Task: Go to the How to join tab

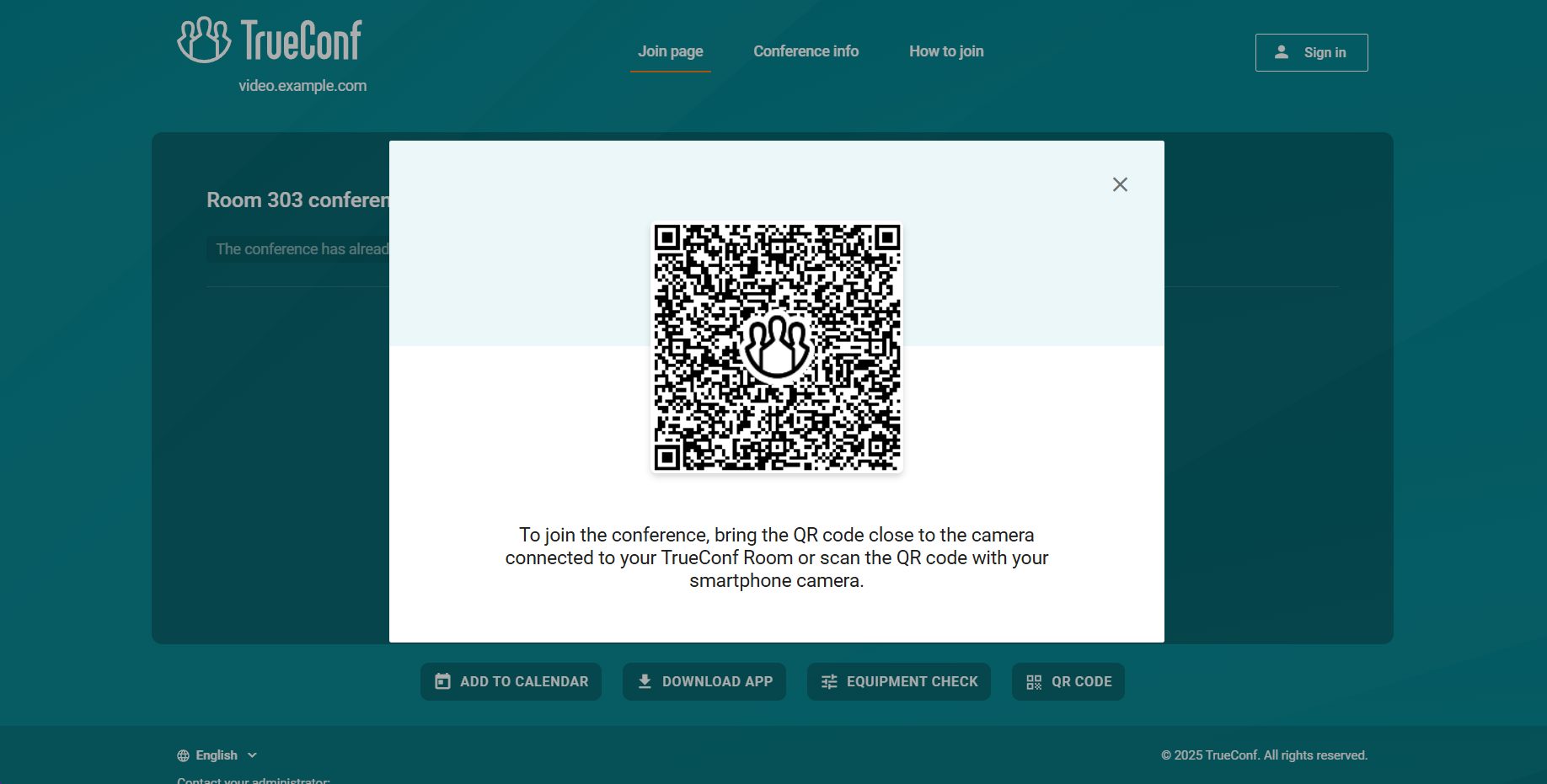Action: 946,51
